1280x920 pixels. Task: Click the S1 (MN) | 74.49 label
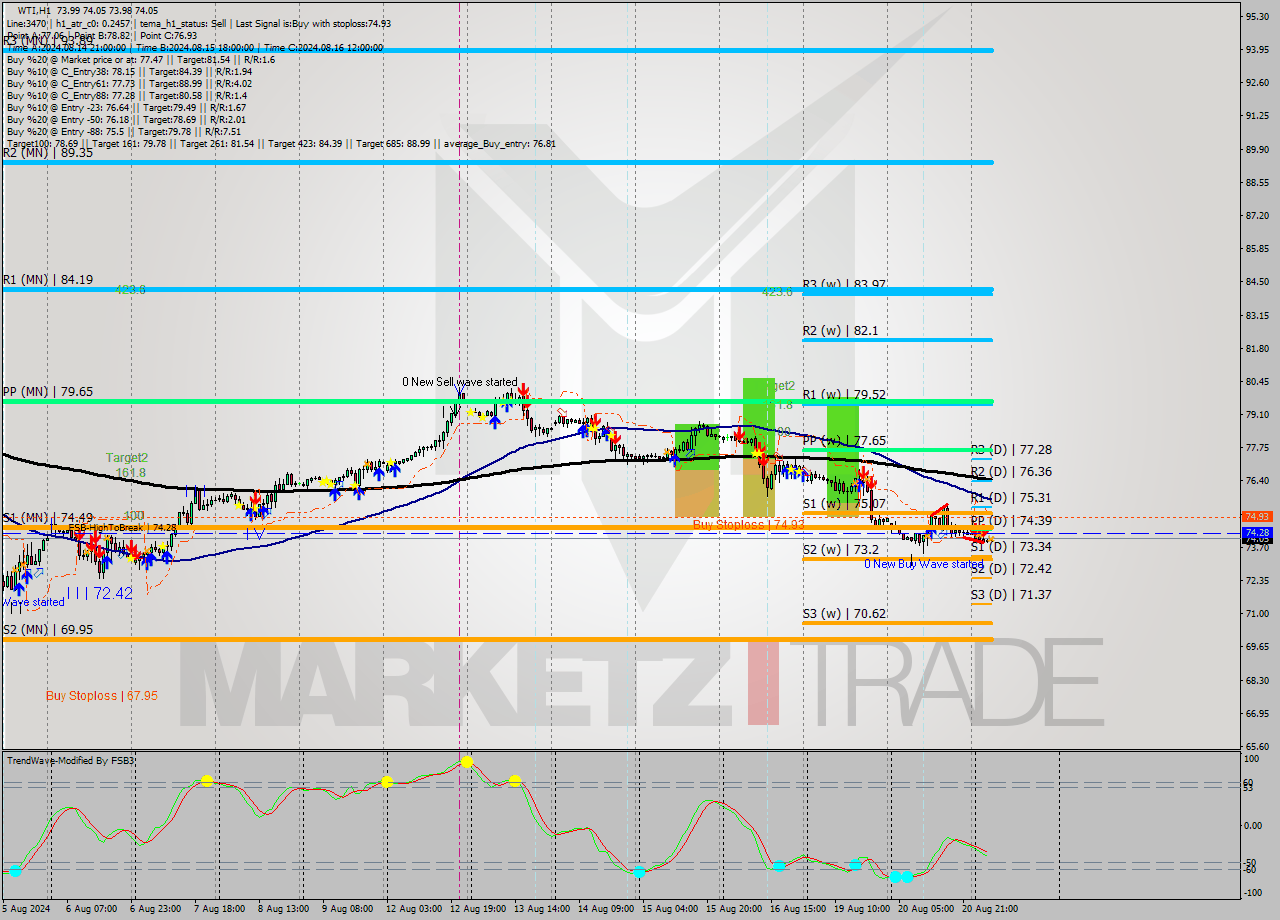pos(47,518)
